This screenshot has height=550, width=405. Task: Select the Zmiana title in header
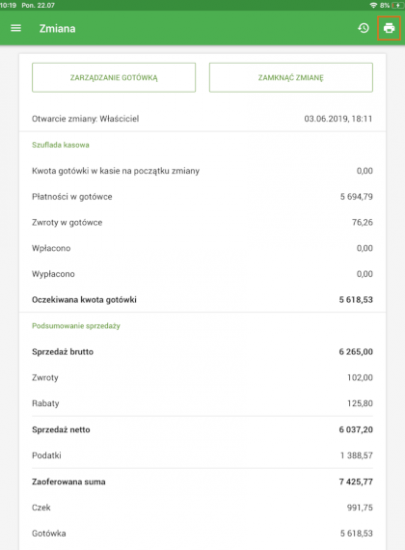(57, 28)
